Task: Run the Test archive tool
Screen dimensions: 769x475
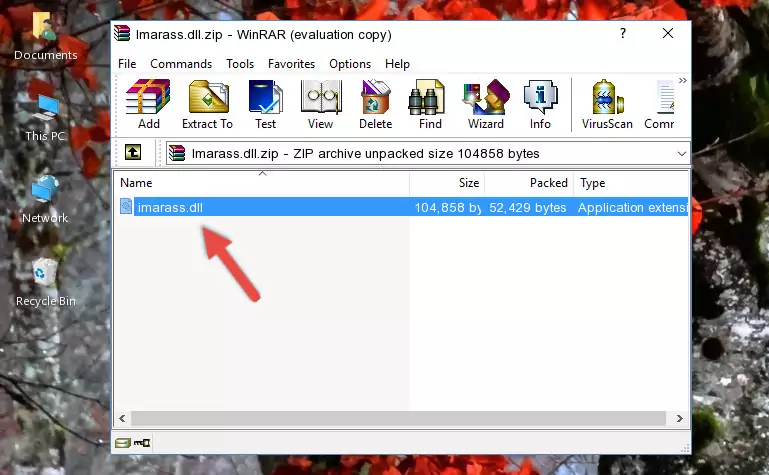Action: coord(265,104)
